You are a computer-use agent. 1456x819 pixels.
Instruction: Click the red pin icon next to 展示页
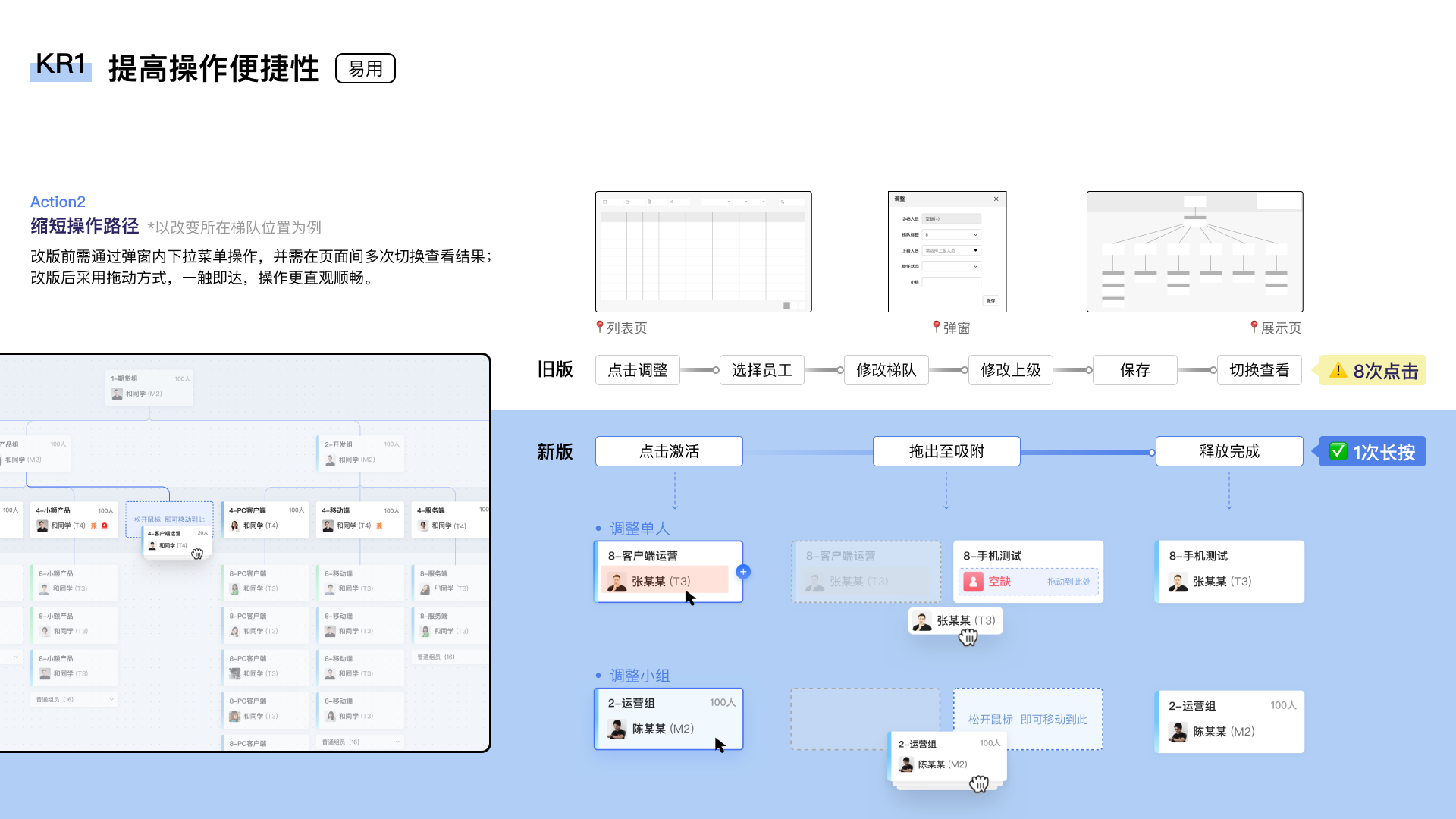(x=1254, y=327)
